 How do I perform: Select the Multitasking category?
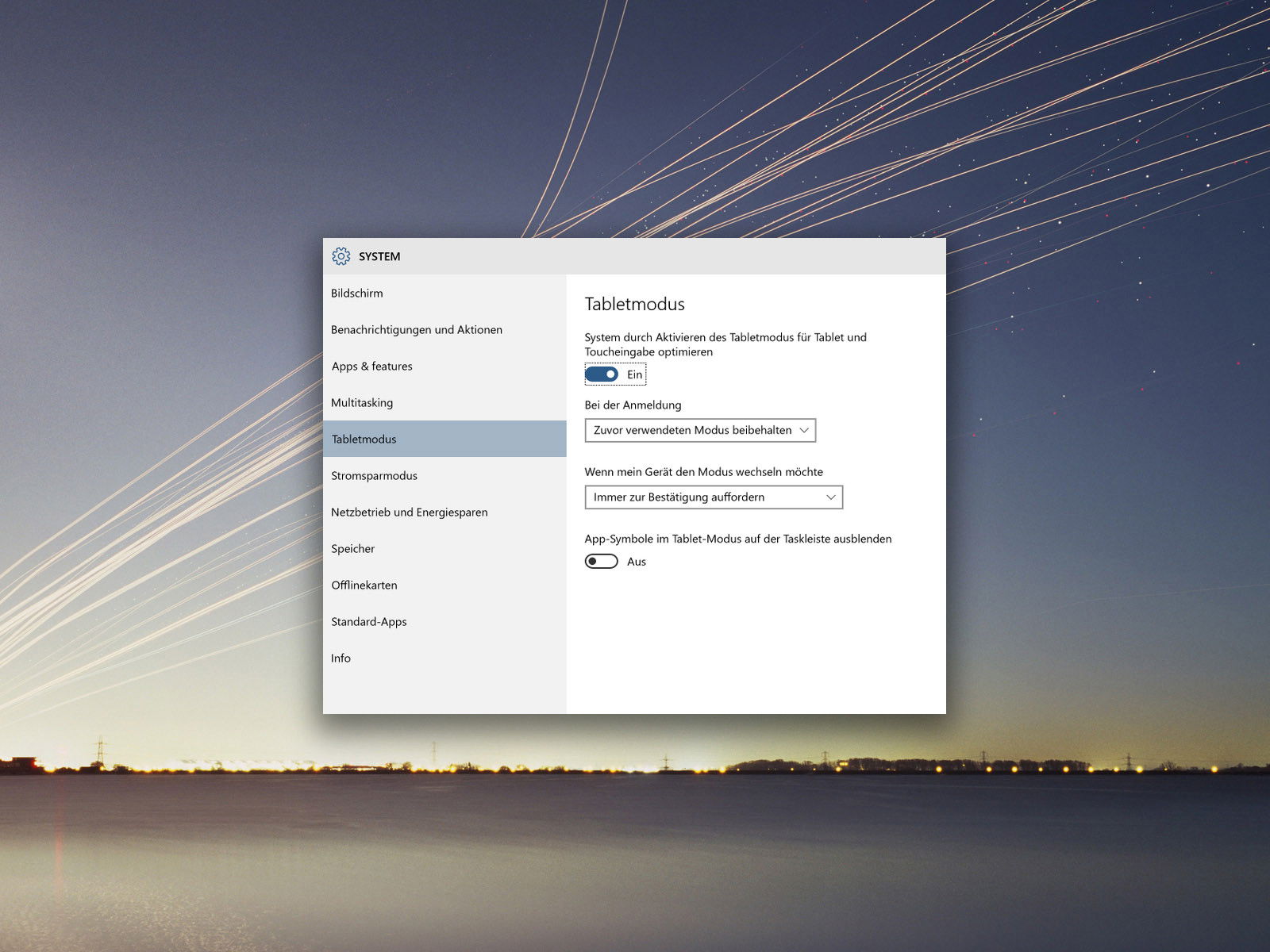[444, 402]
